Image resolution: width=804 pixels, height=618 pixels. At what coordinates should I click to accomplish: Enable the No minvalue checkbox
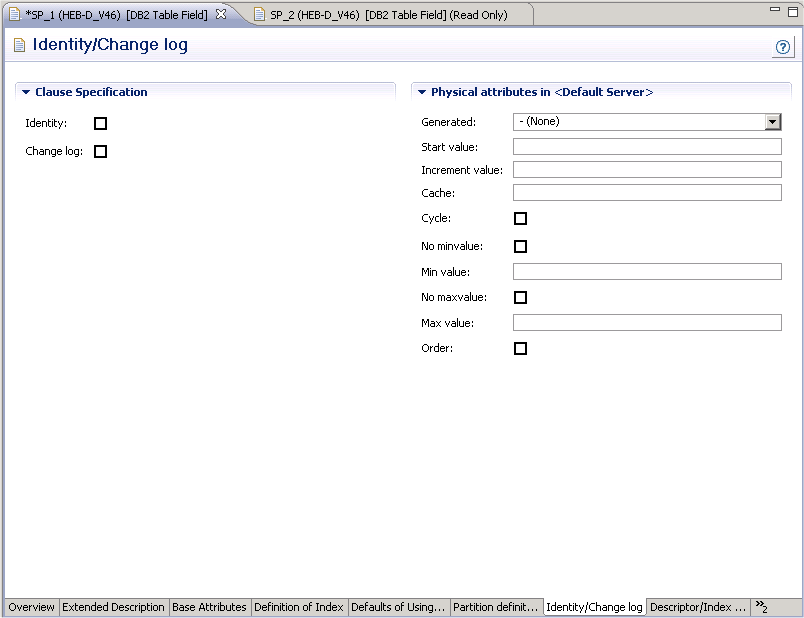point(520,247)
